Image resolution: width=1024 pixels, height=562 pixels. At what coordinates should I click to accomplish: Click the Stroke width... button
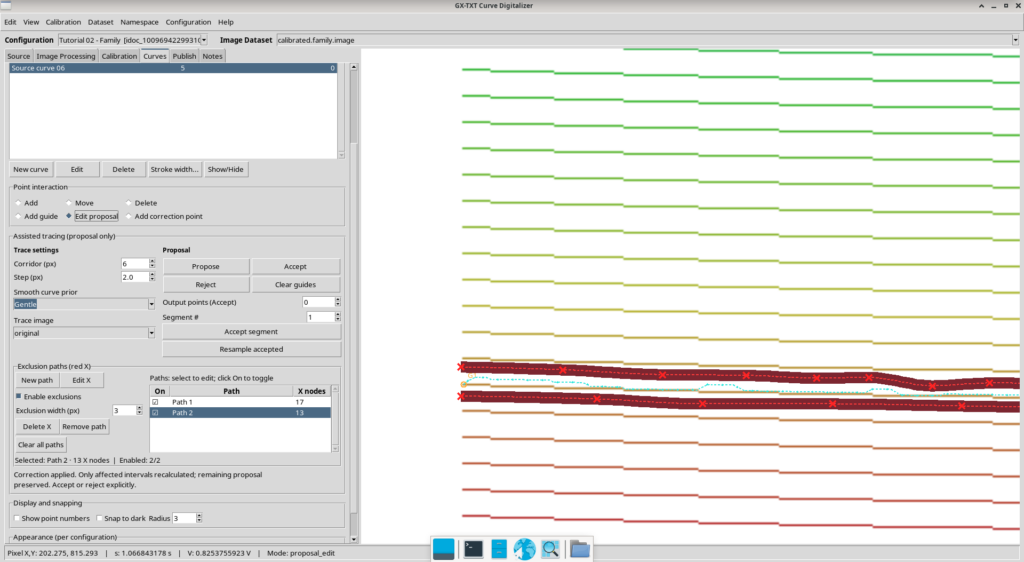(x=174, y=169)
